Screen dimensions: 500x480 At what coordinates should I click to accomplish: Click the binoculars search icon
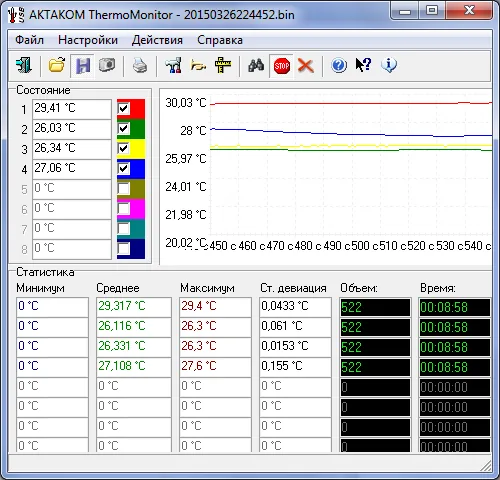[256, 65]
